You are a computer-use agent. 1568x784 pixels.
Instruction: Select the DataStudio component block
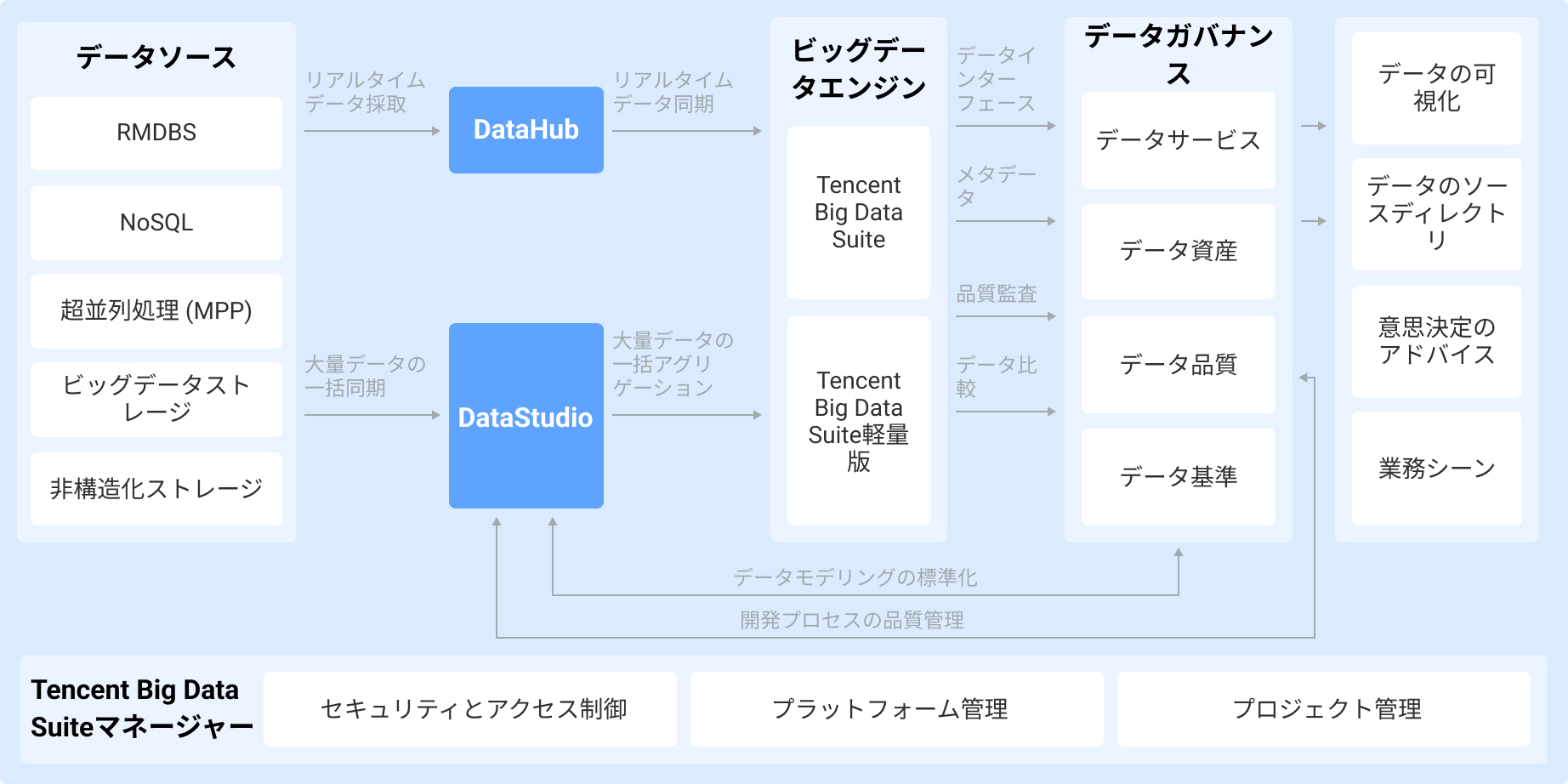tap(526, 418)
